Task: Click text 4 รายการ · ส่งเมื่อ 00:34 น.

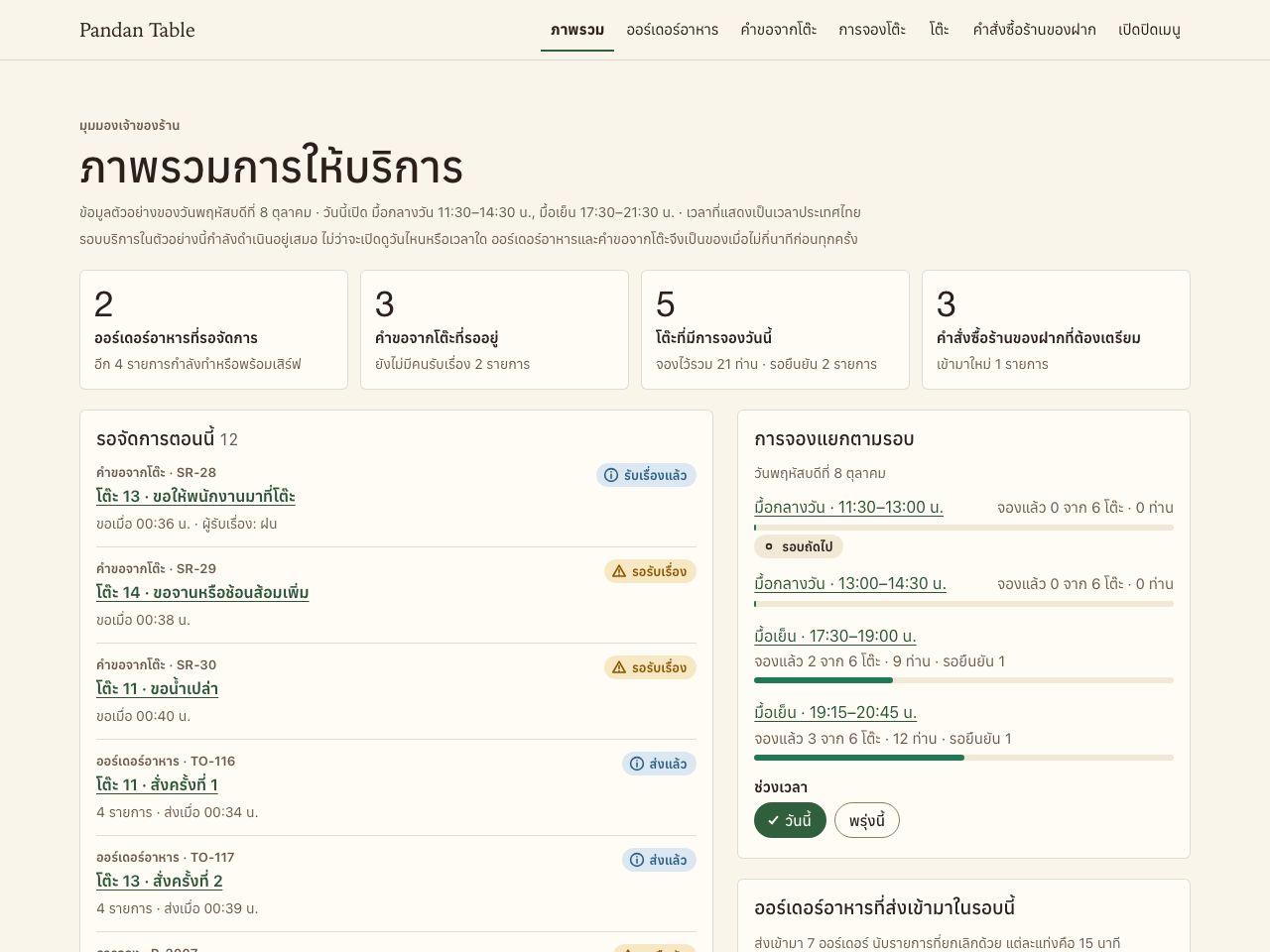Action: tap(178, 812)
